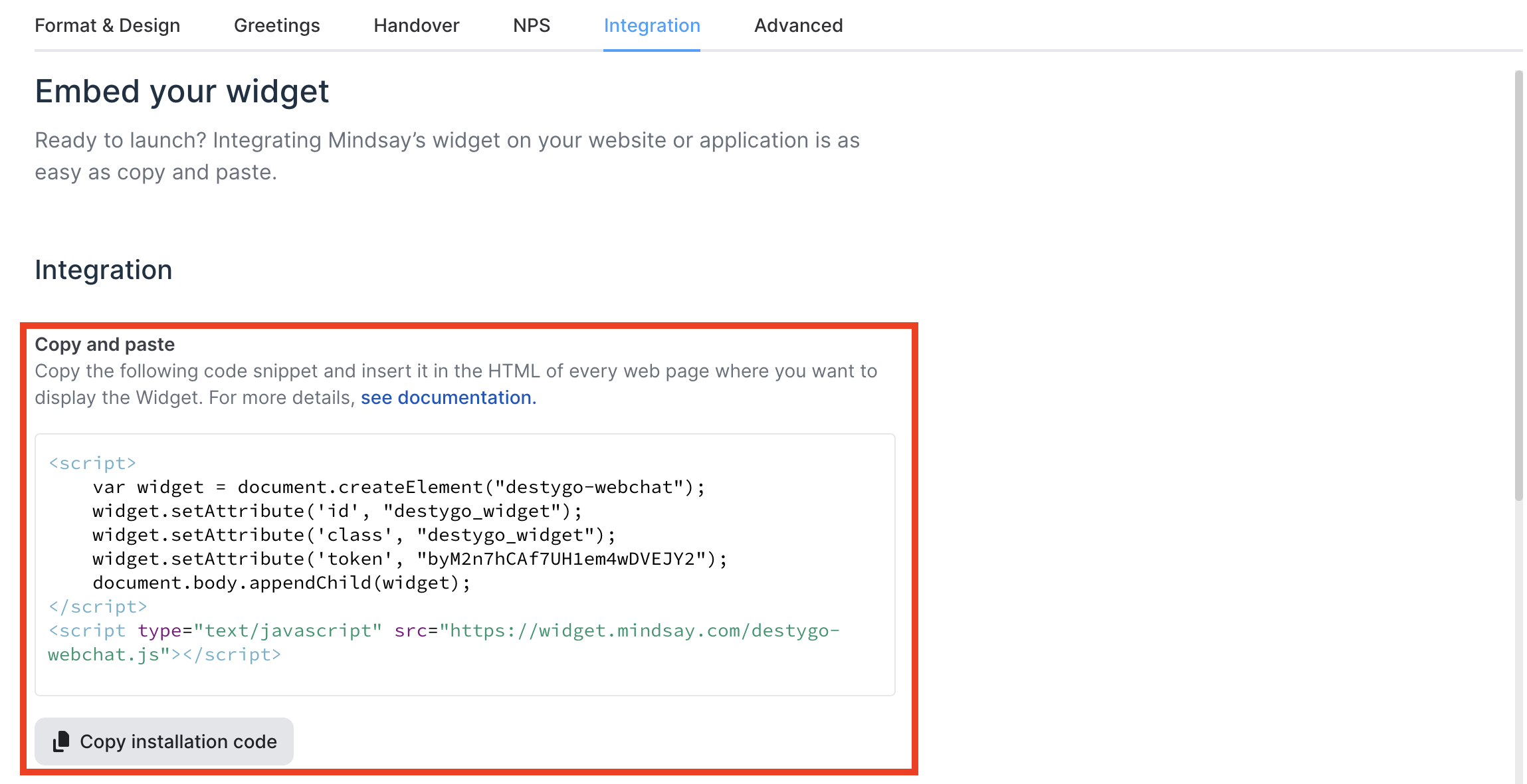Click the document.body.appendChild line
The image size is (1527, 784).
click(x=281, y=583)
